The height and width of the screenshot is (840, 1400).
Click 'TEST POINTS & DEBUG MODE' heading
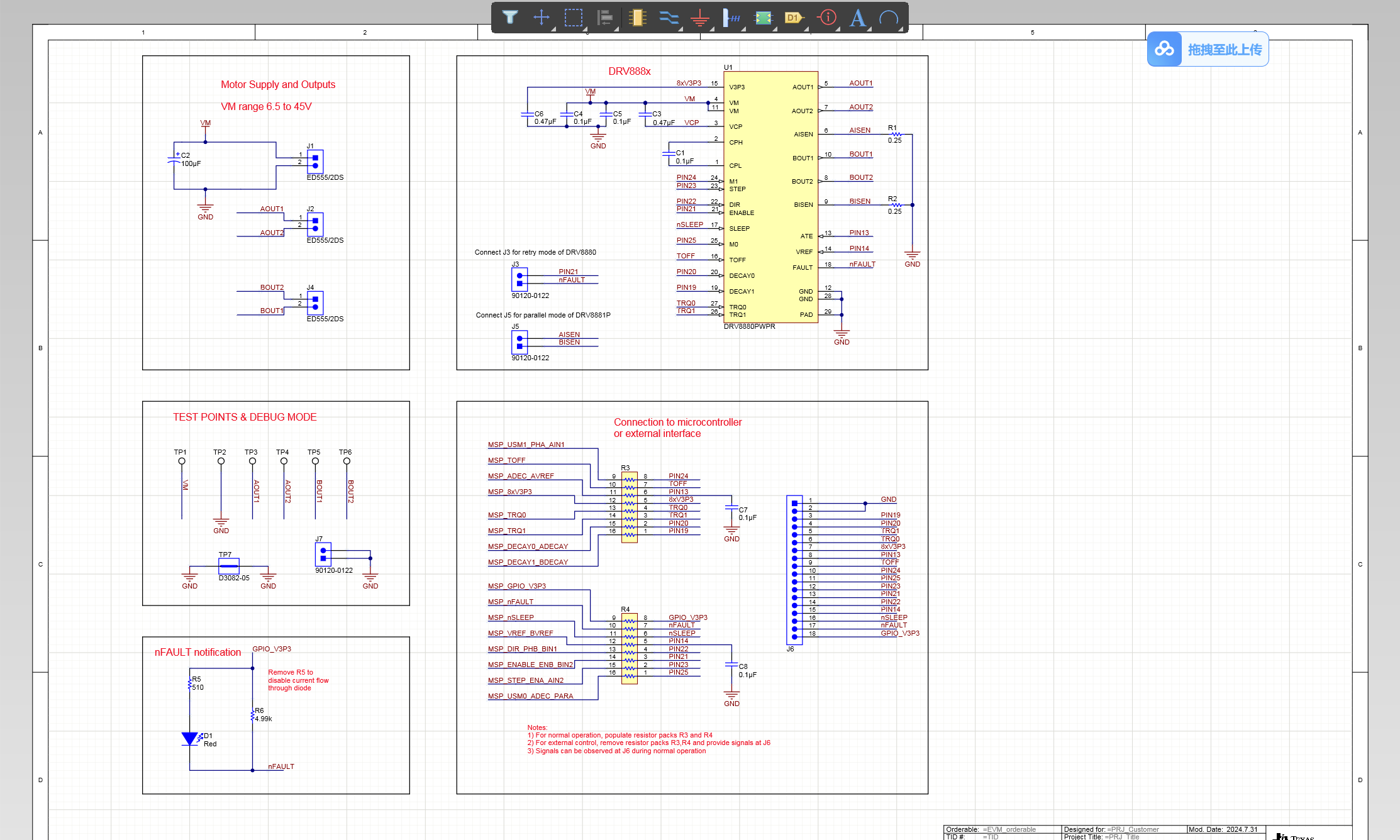point(245,417)
